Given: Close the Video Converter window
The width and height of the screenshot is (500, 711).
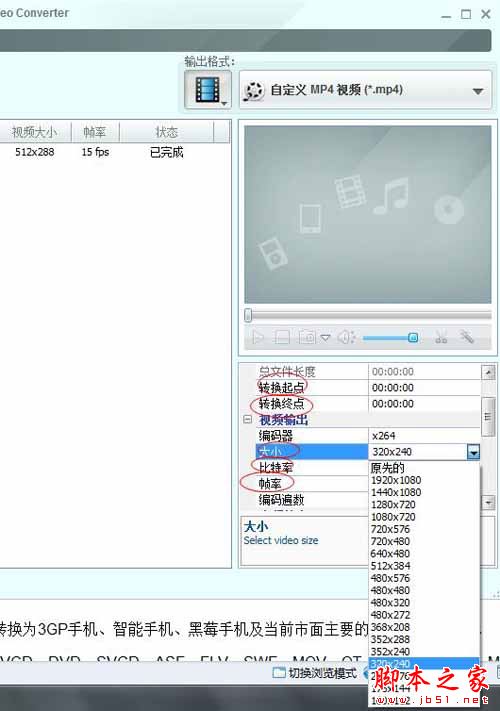Looking at the screenshot, I should pyautogui.click(x=486, y=15).
